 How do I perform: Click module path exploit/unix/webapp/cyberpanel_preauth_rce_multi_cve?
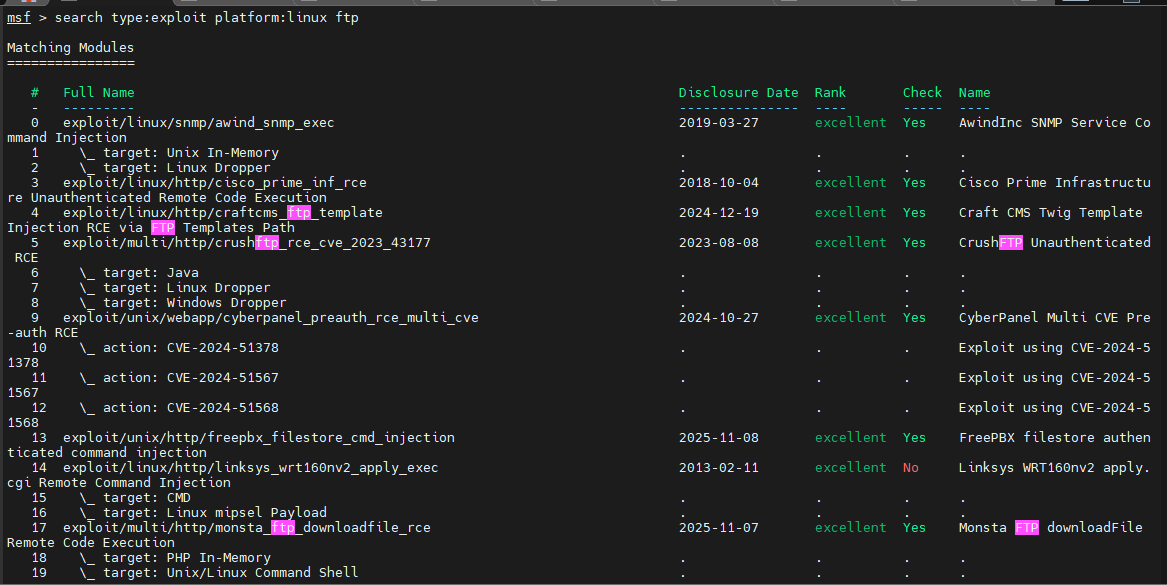271,318
